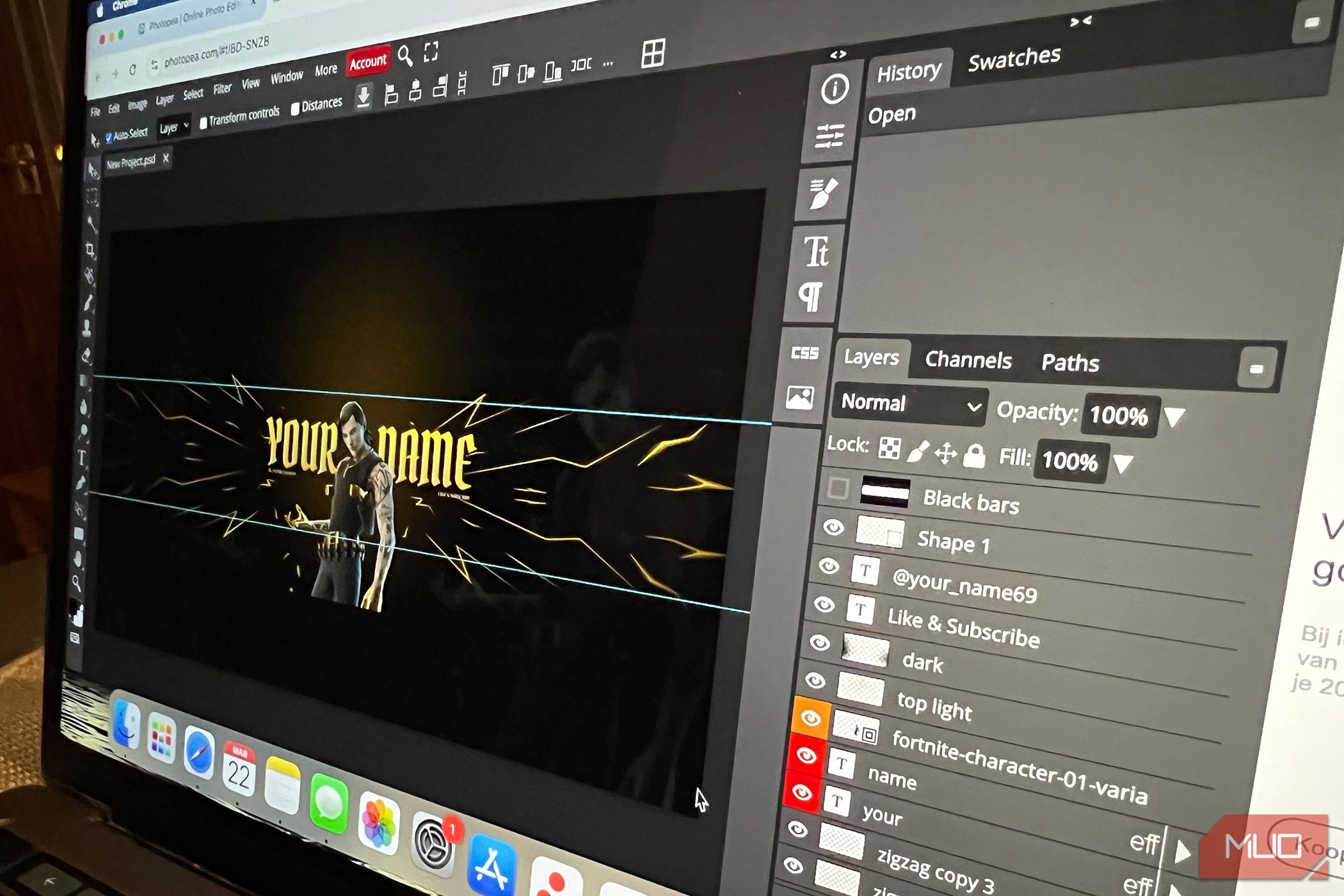Select the Brush tool
Viewport: 1344px width, 896px height.
click(88, 303)
